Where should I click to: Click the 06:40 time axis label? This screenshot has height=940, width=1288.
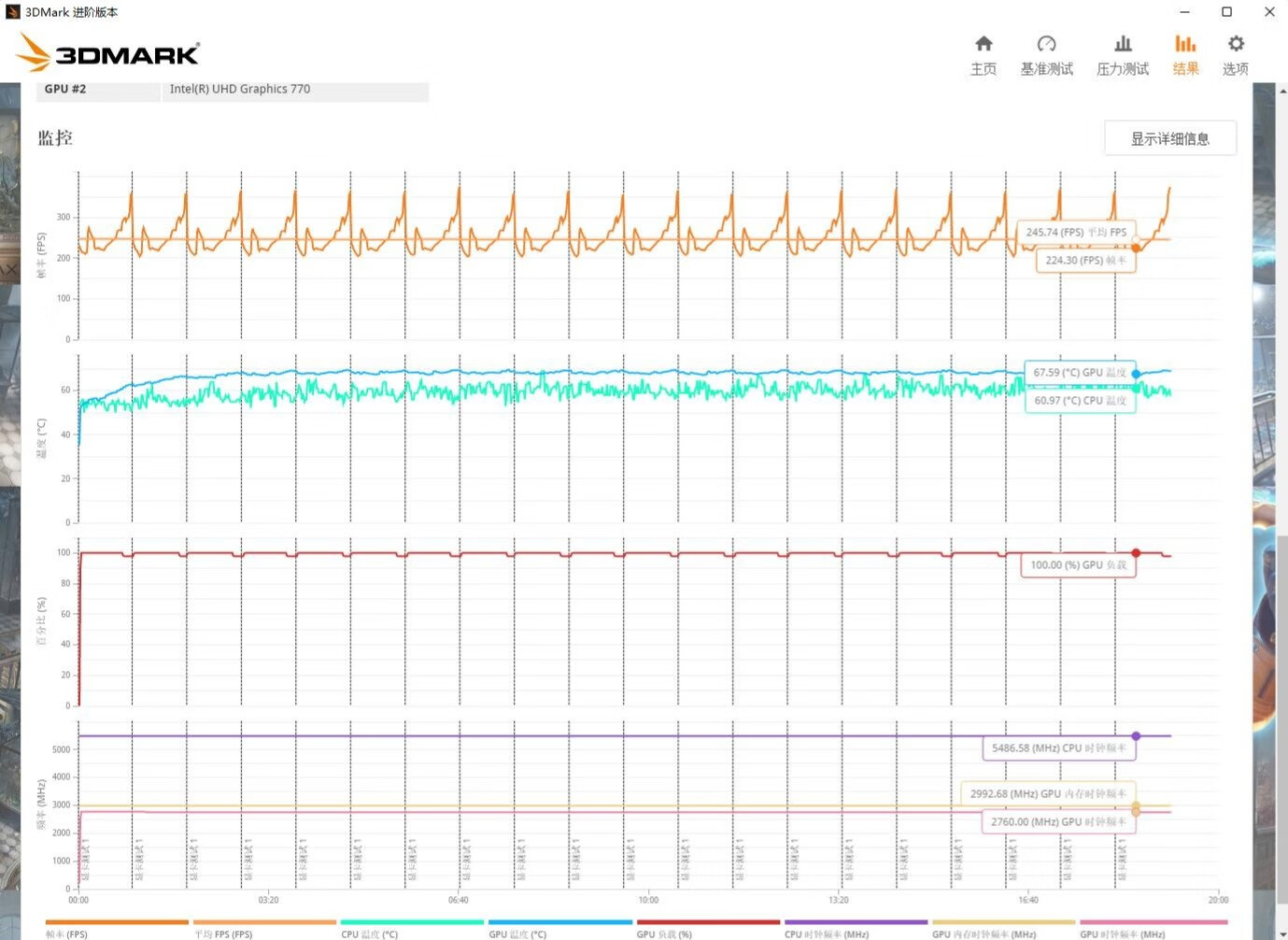(x=459, y=900)
